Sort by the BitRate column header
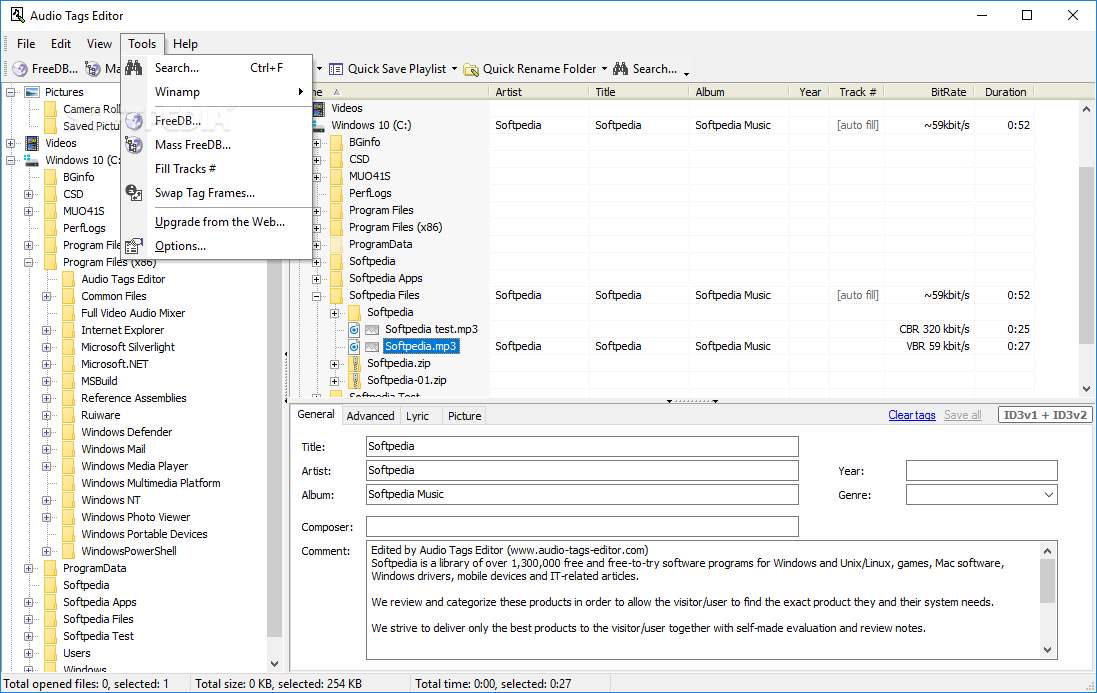 pyautogui.click(x=929, y=92)
